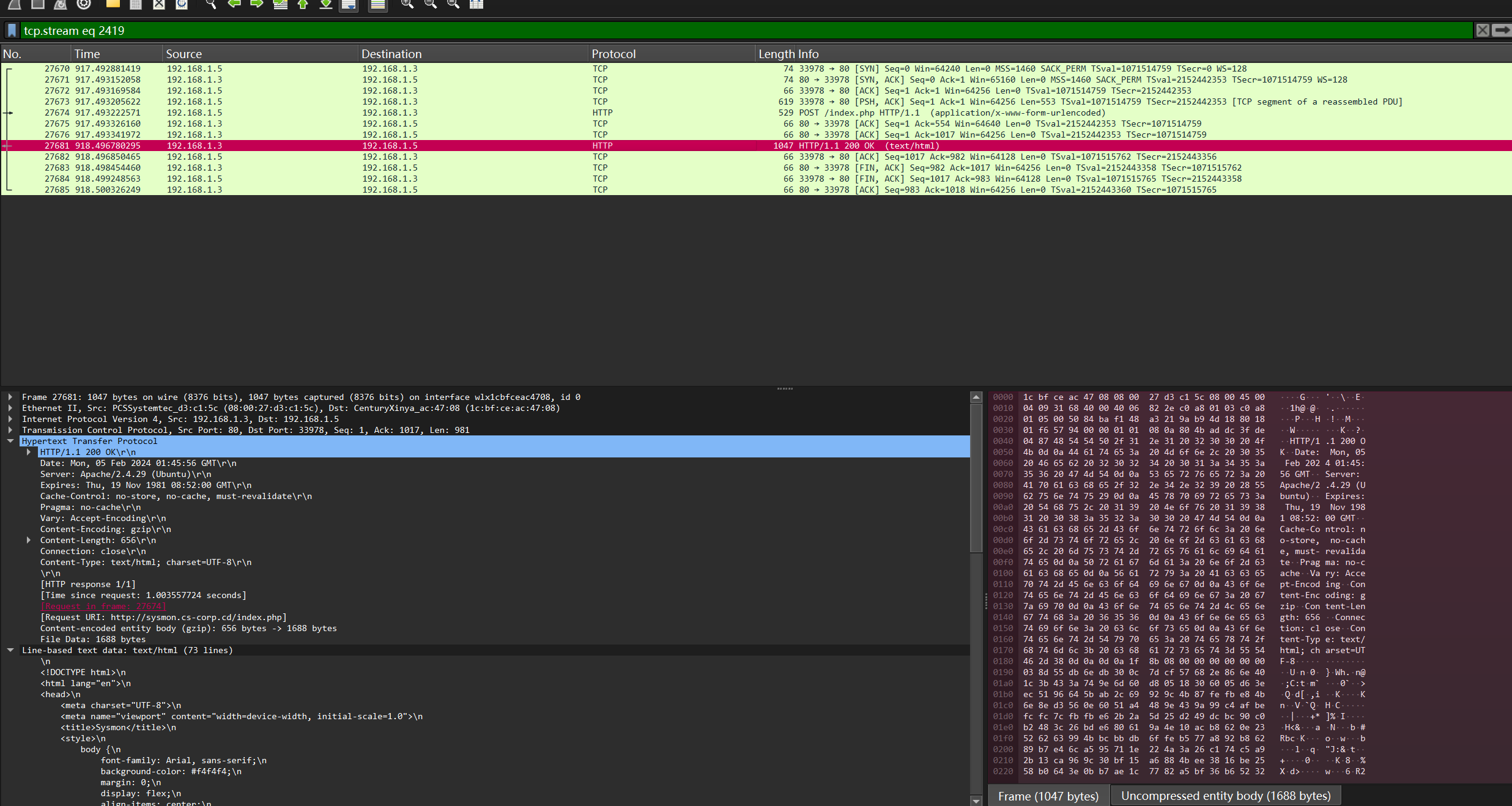Expand the HTTP/1.1 200 OK line
The width and height of the screenshot is (1512, 806).
29,452
